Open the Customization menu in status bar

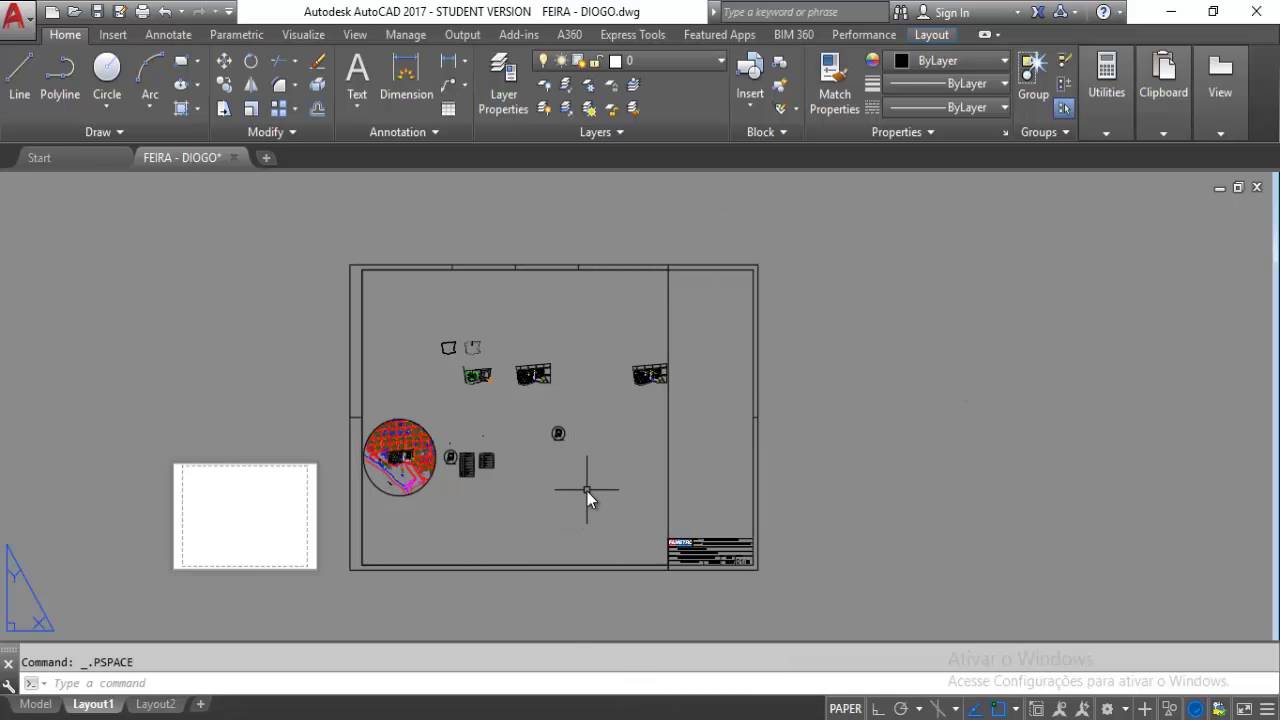tap(1265, 709)
